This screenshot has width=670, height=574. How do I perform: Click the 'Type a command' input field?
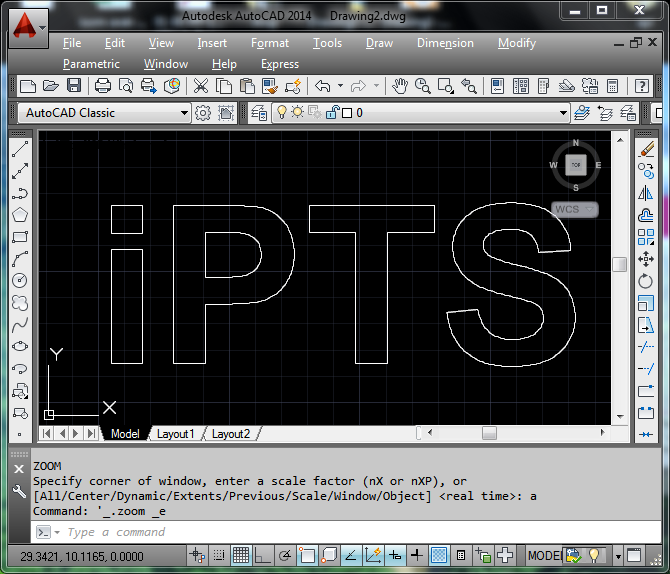tap(346, 532)
